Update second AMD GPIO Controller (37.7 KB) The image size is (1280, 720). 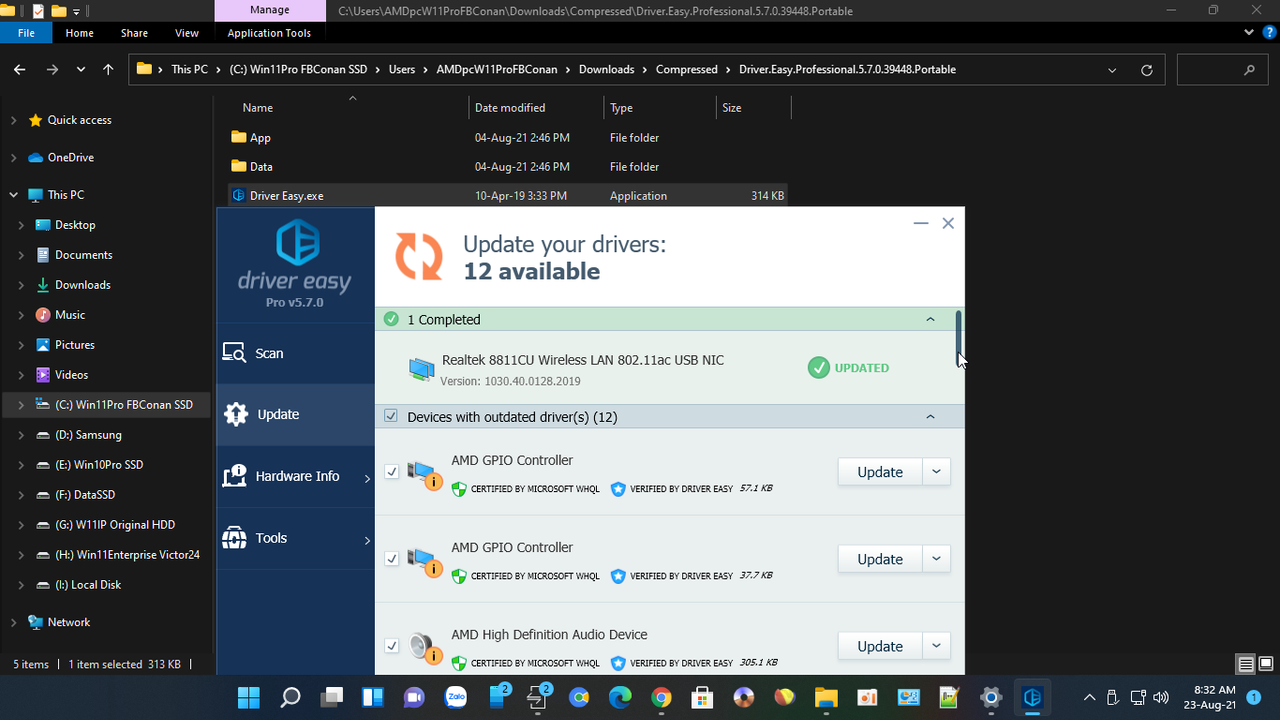pos(880,559)
